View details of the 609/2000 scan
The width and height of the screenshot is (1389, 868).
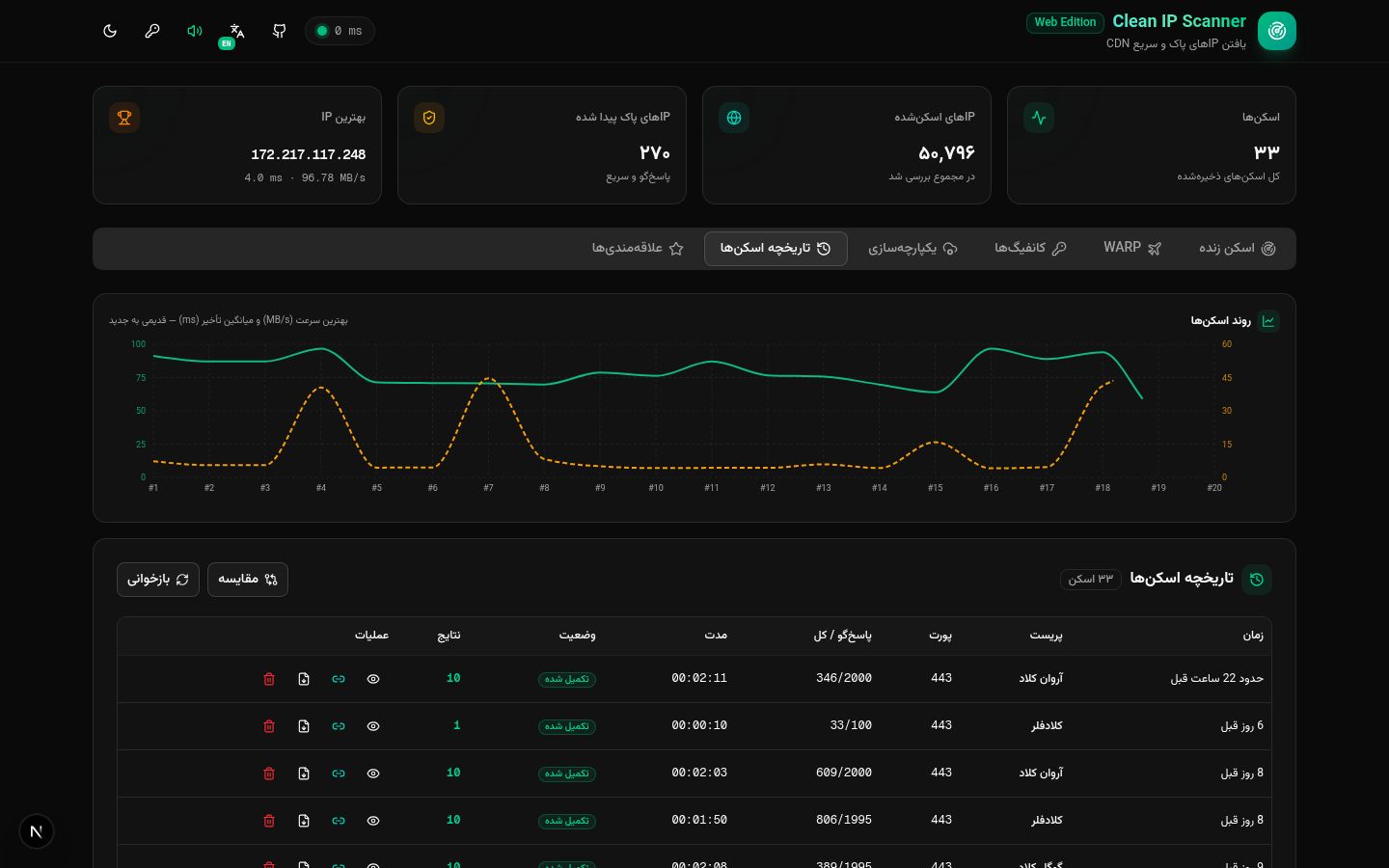(373, 773)
